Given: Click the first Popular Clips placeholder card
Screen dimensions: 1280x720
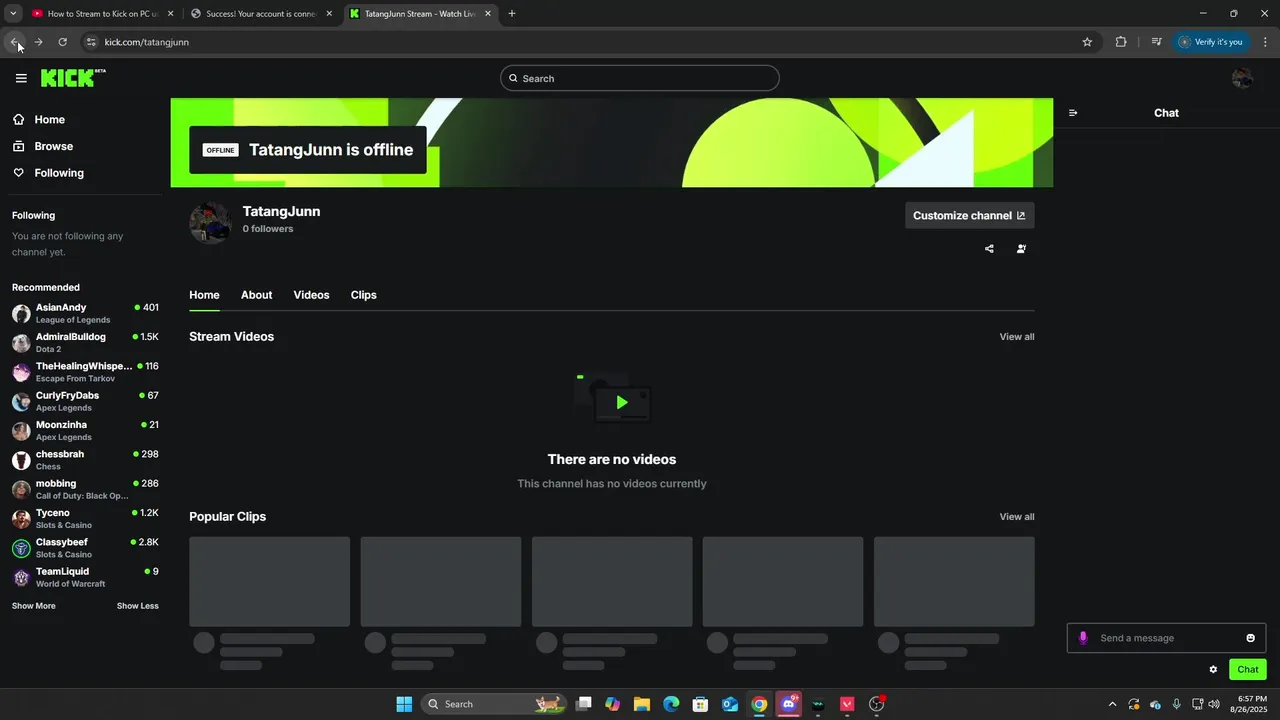Looking at the screenshot, I should point(270,582).
